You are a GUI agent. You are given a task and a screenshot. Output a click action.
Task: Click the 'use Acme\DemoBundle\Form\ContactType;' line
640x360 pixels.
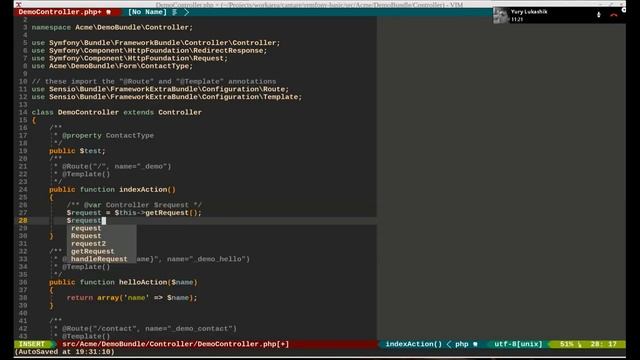coord(112,66)
